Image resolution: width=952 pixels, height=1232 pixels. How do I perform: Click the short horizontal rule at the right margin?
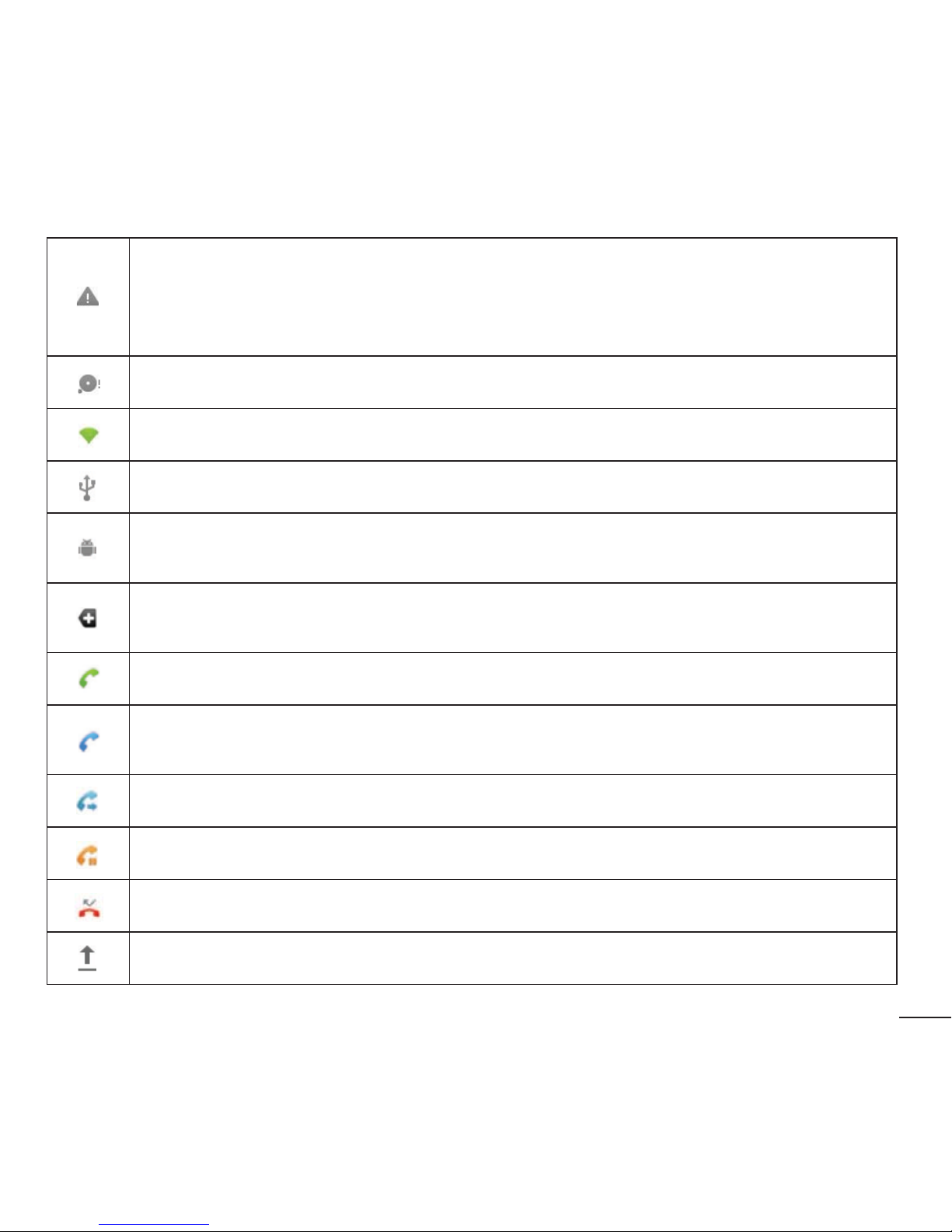[926, 1017]
